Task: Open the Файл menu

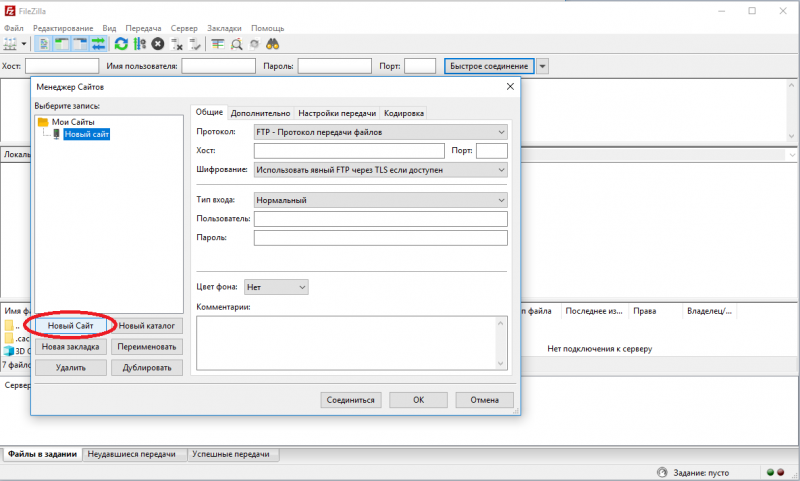Action: 14,28
